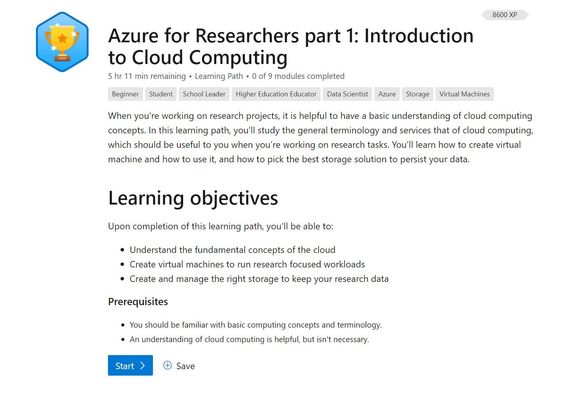
Task: Save this learning path to collection
Action: click(x=179, y=366)
